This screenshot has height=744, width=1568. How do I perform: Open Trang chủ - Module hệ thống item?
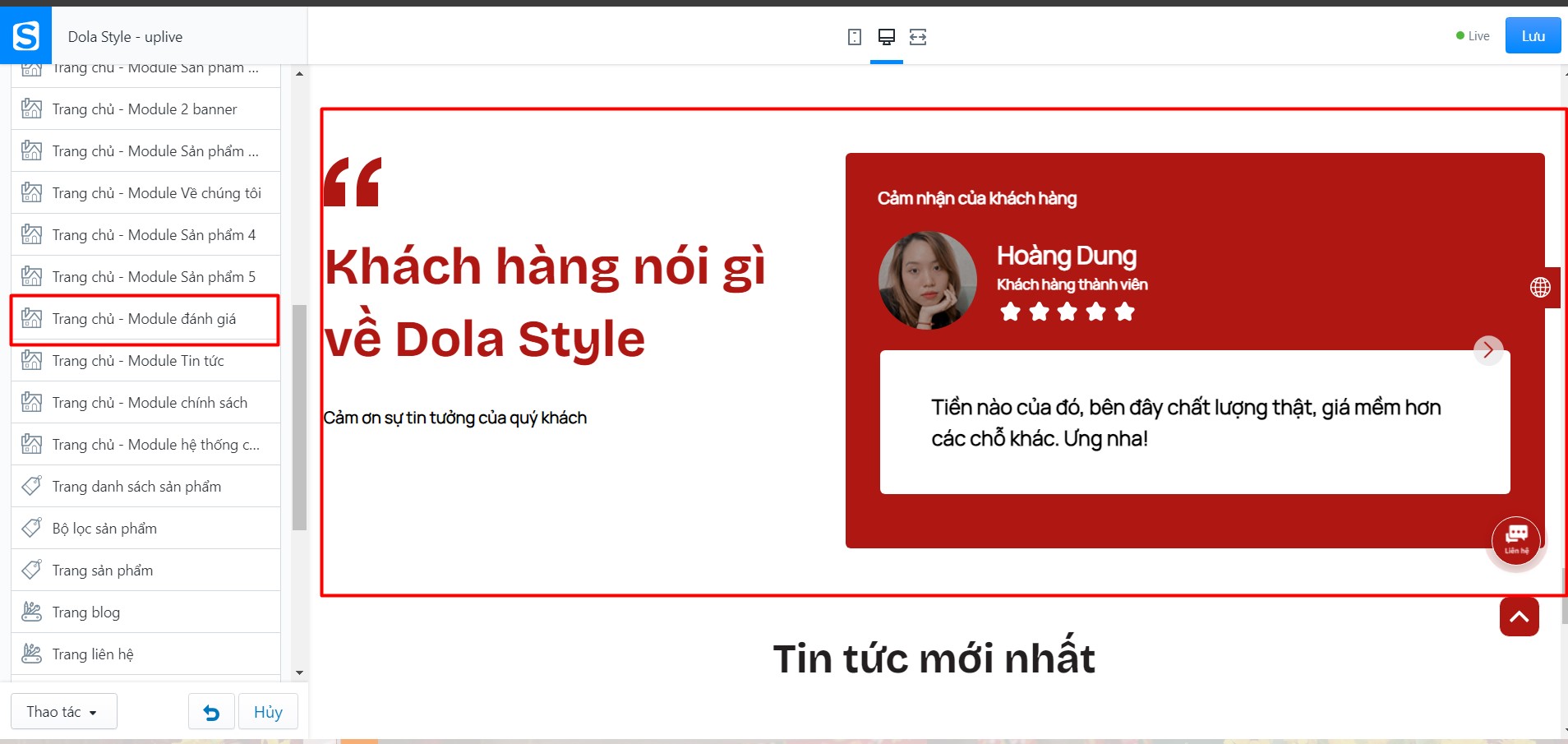tap(145, 444)
